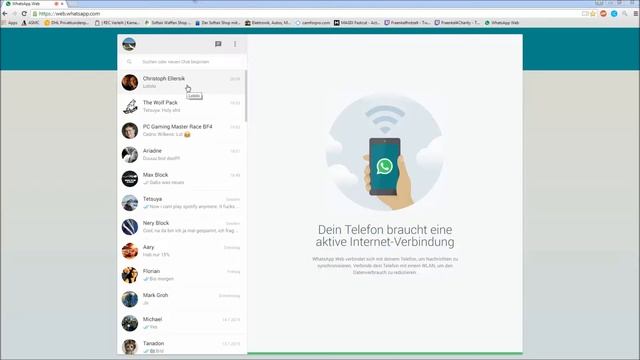
Task: Open the Softair Waffen Shop bookmark
Action: 168,23
